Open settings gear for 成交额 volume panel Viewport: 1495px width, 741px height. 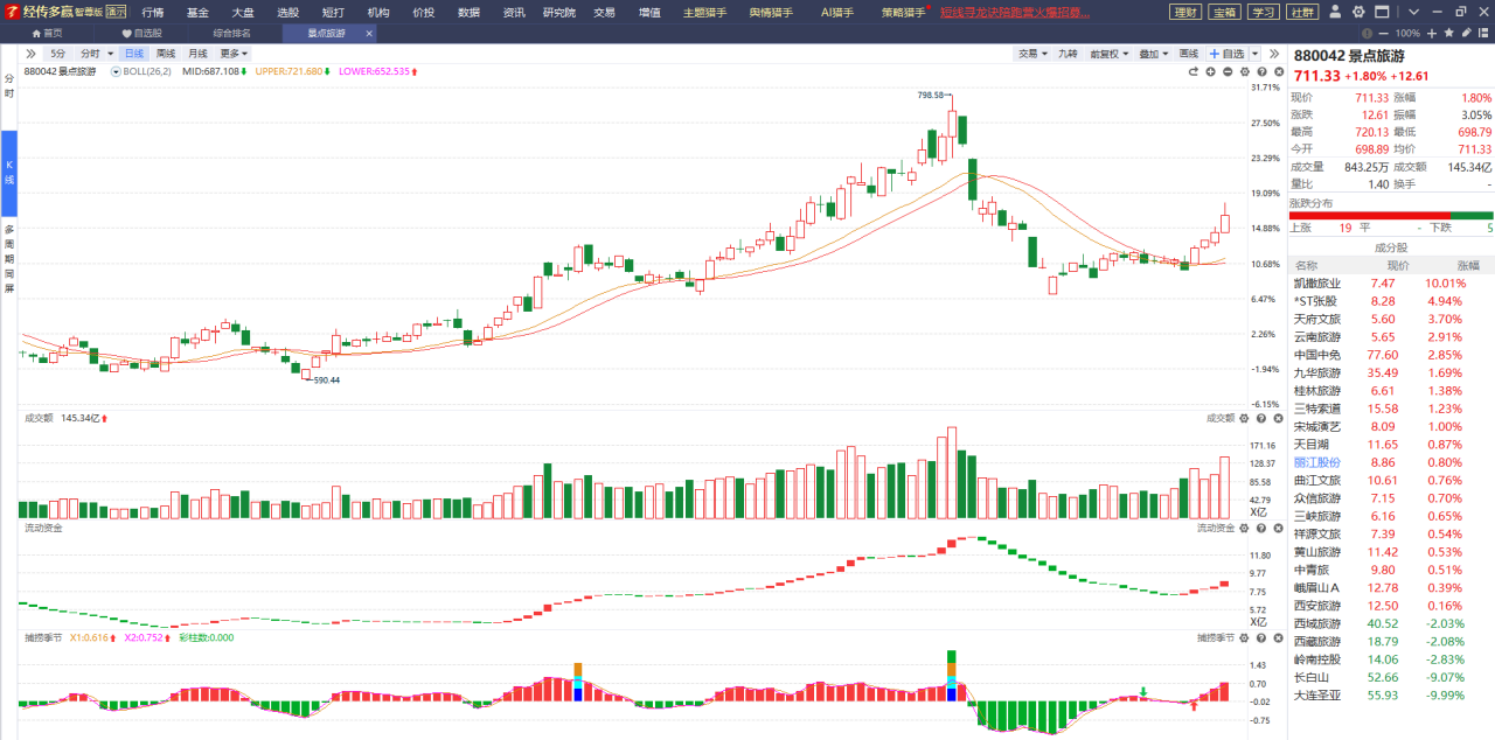pyautogui.click(x=1244, y=418)
